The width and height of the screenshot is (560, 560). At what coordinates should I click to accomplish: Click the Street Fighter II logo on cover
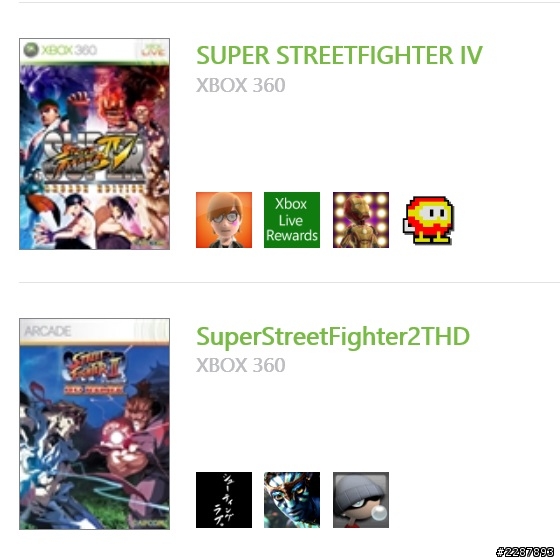coord(94,371)
